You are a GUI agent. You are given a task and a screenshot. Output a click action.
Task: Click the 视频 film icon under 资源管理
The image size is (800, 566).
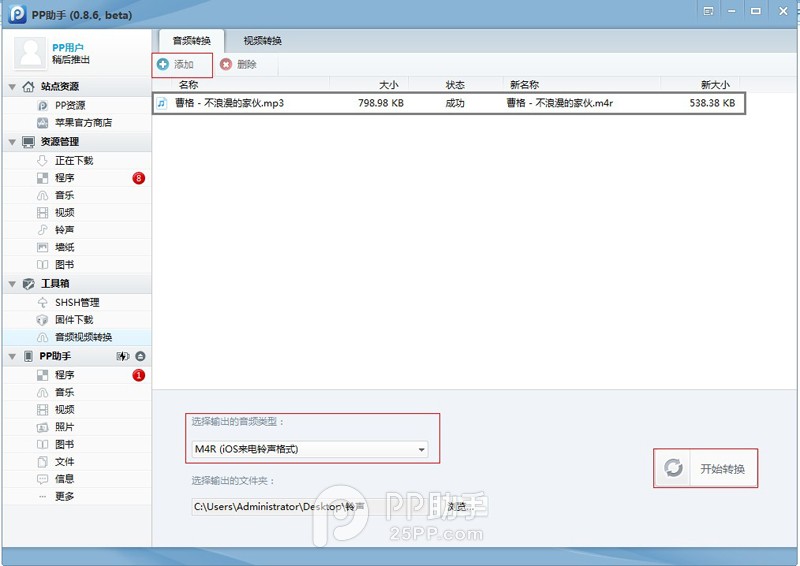pyautogui.click(x=42, y=213)
